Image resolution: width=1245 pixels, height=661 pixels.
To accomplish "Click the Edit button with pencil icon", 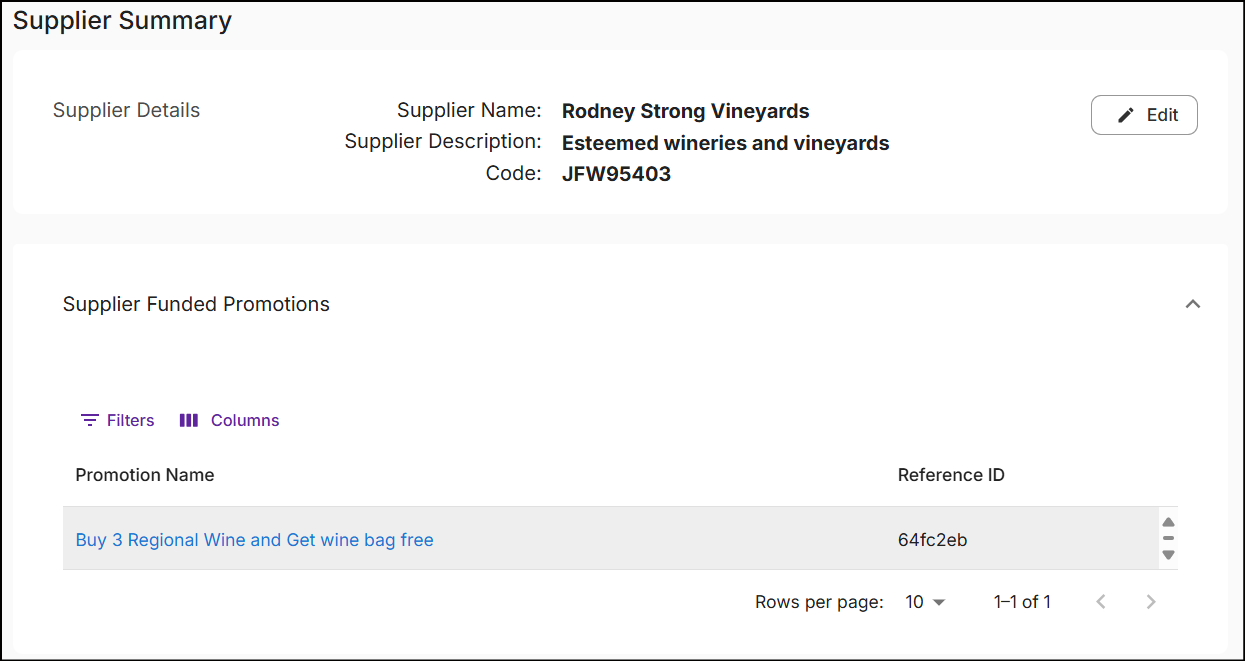I will coord(1144,115).
